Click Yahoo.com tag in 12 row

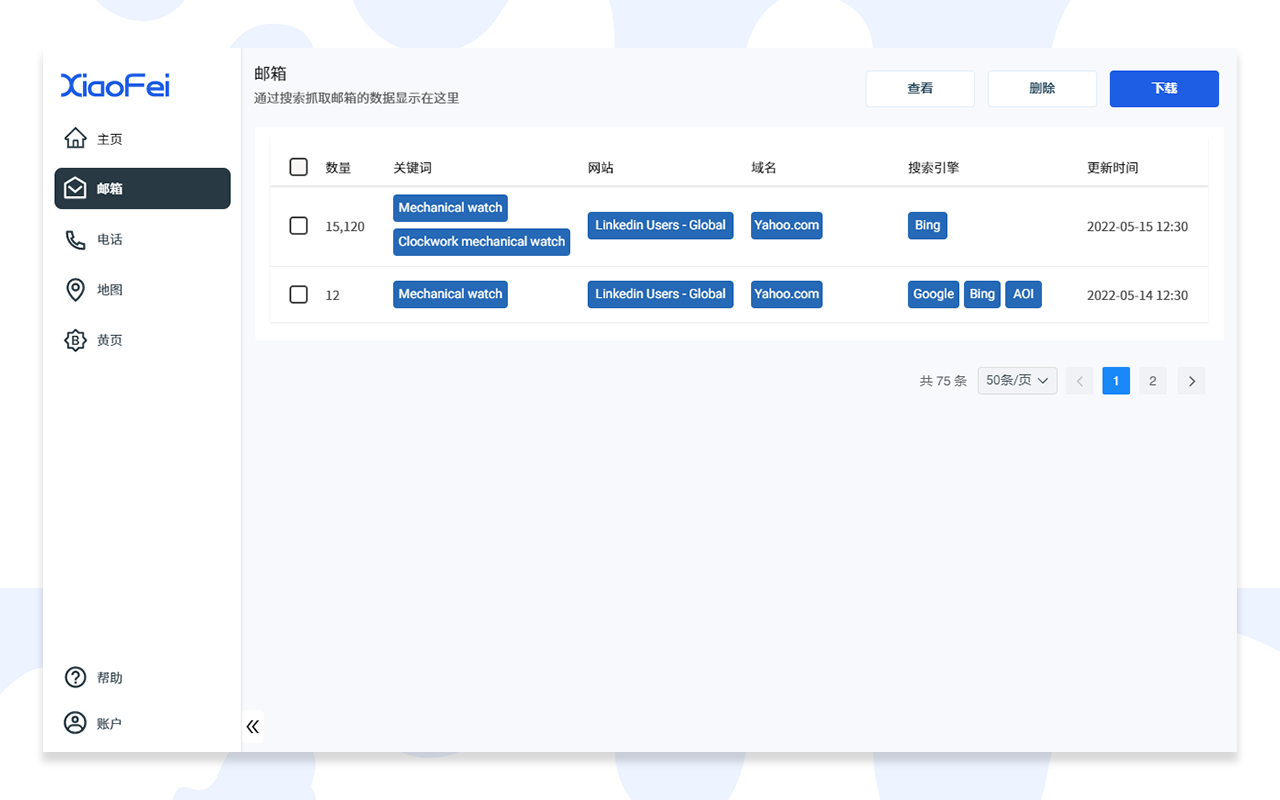click(x=787, y=294)
